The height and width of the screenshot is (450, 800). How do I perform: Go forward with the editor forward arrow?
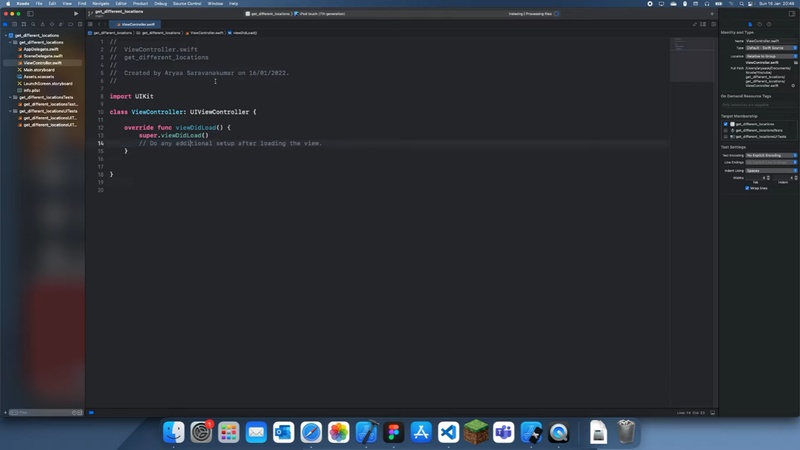coord(105,24)
